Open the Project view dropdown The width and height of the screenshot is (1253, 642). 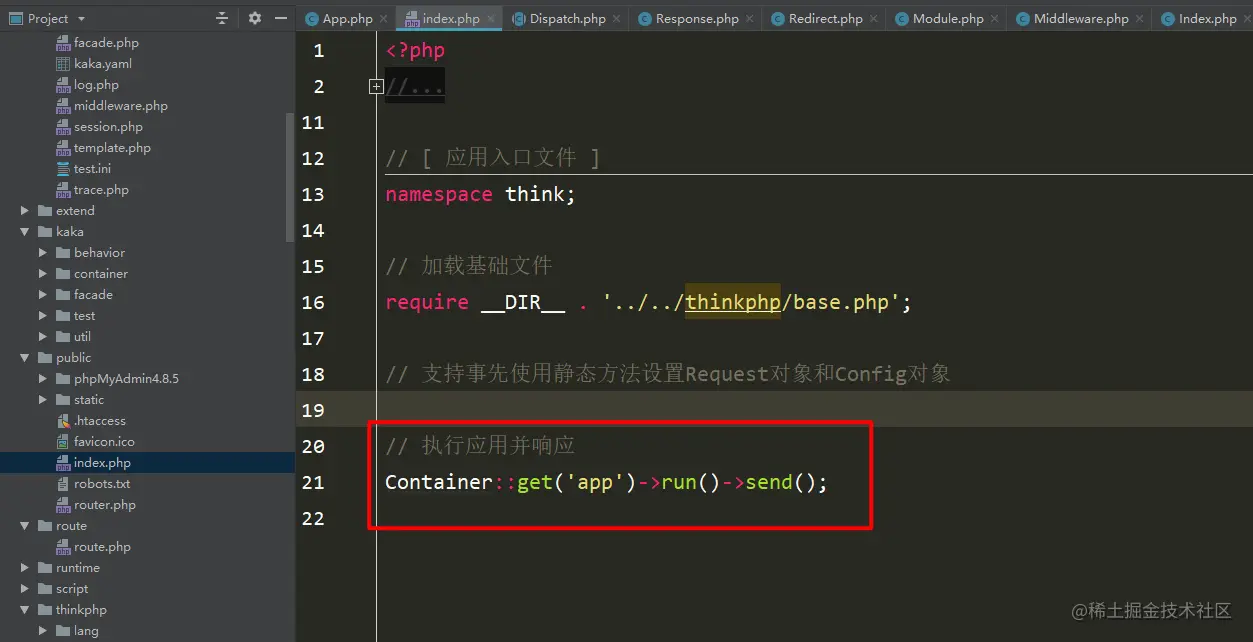[81, 19]
